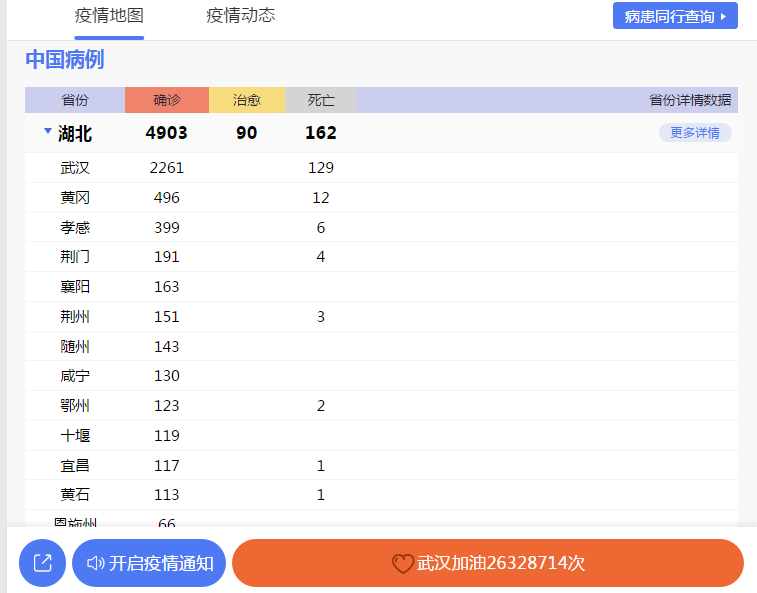Click the 省份 column header

tap(75, 100)
